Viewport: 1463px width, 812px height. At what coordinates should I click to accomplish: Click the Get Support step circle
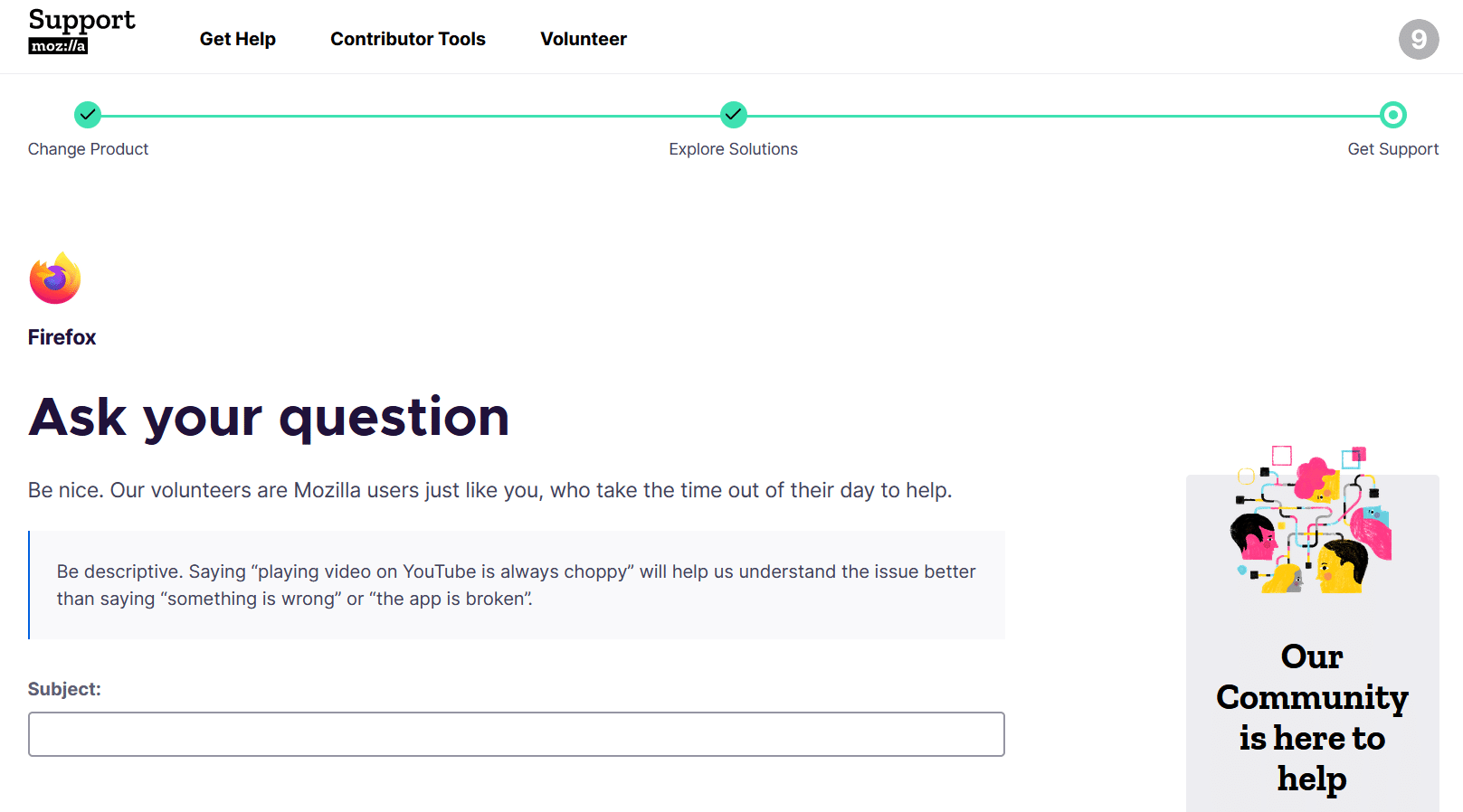click(1393, 115)
